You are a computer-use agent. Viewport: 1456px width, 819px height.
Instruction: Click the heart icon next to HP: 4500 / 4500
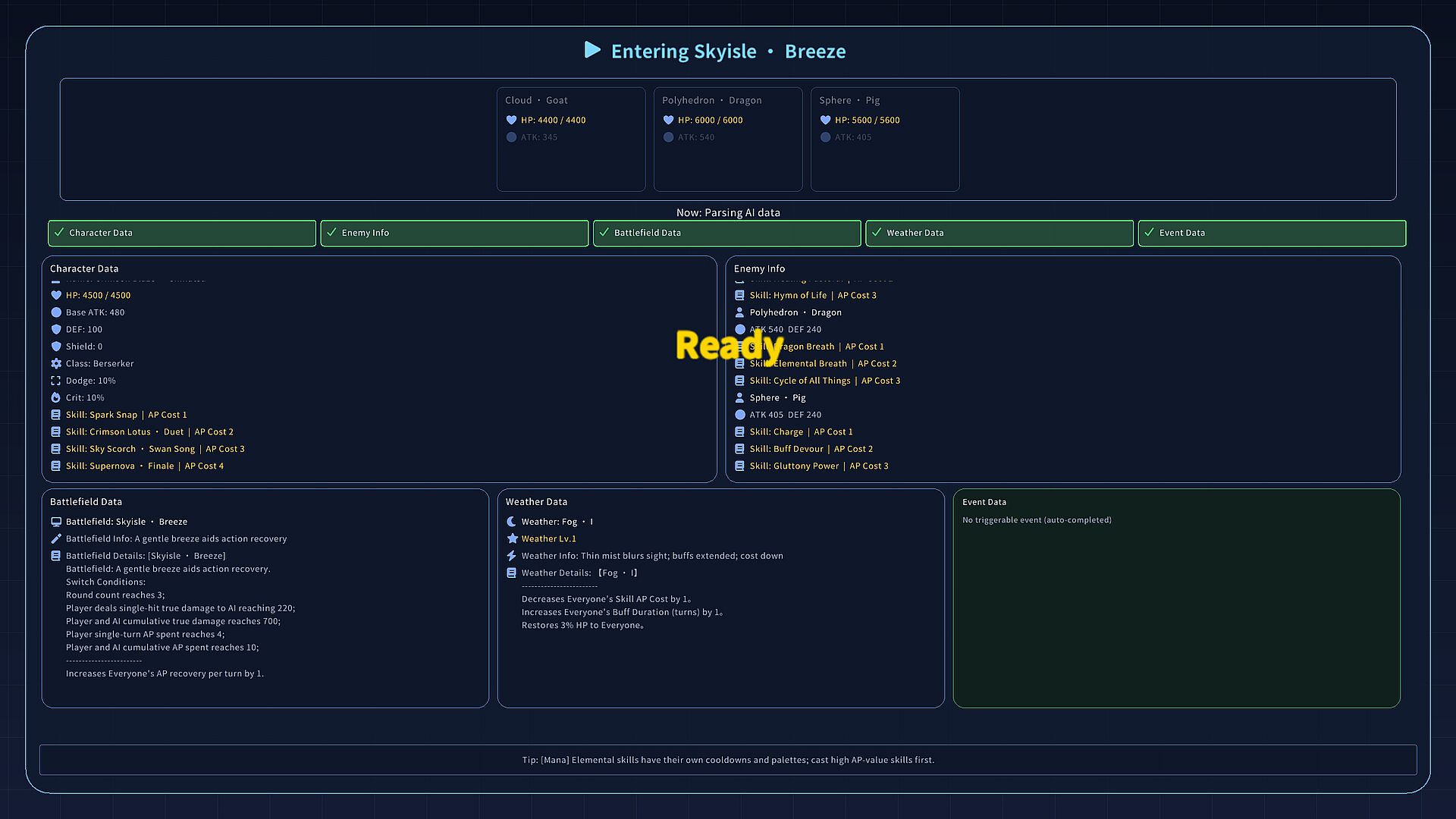56,295
